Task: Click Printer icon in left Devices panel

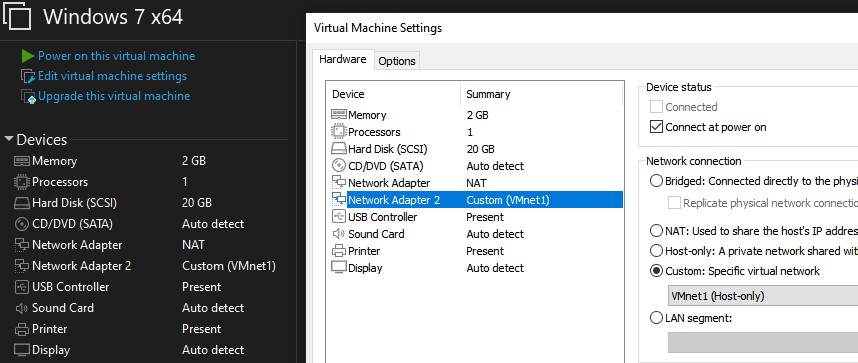Action: pos(22,329)
